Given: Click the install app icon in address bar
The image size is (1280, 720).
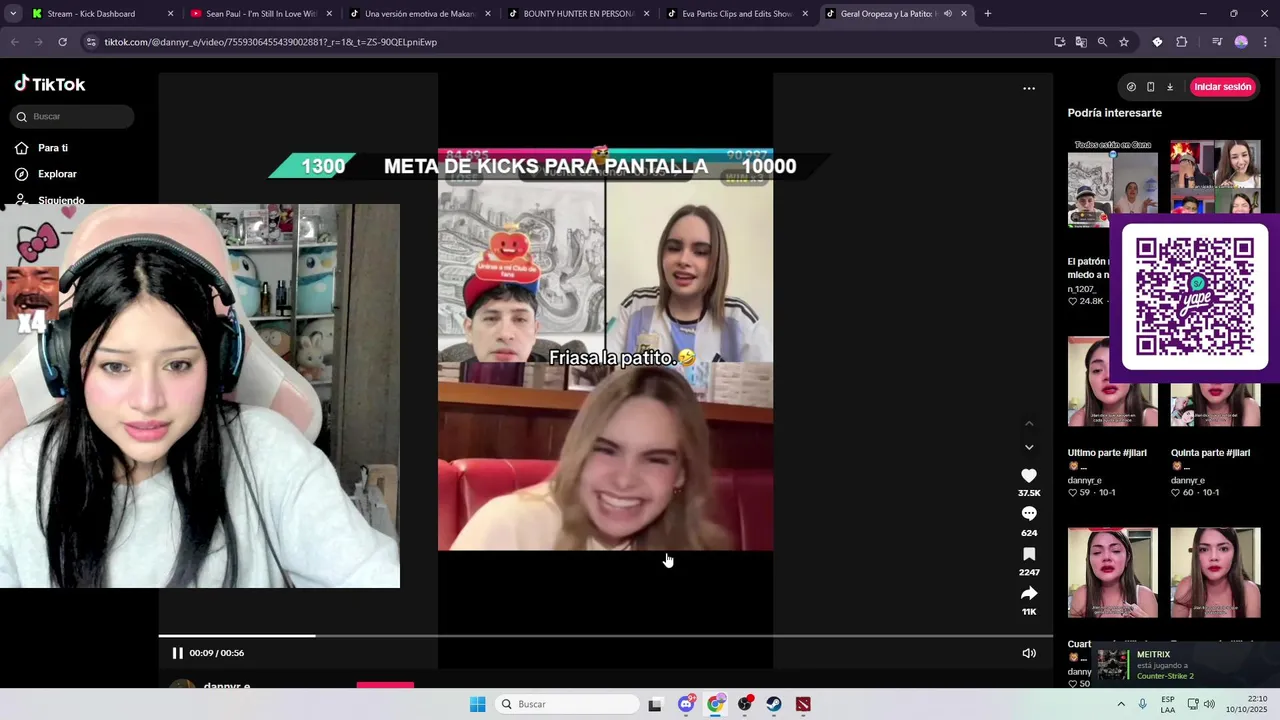Looking at the screenshot, I should 1059,42.
